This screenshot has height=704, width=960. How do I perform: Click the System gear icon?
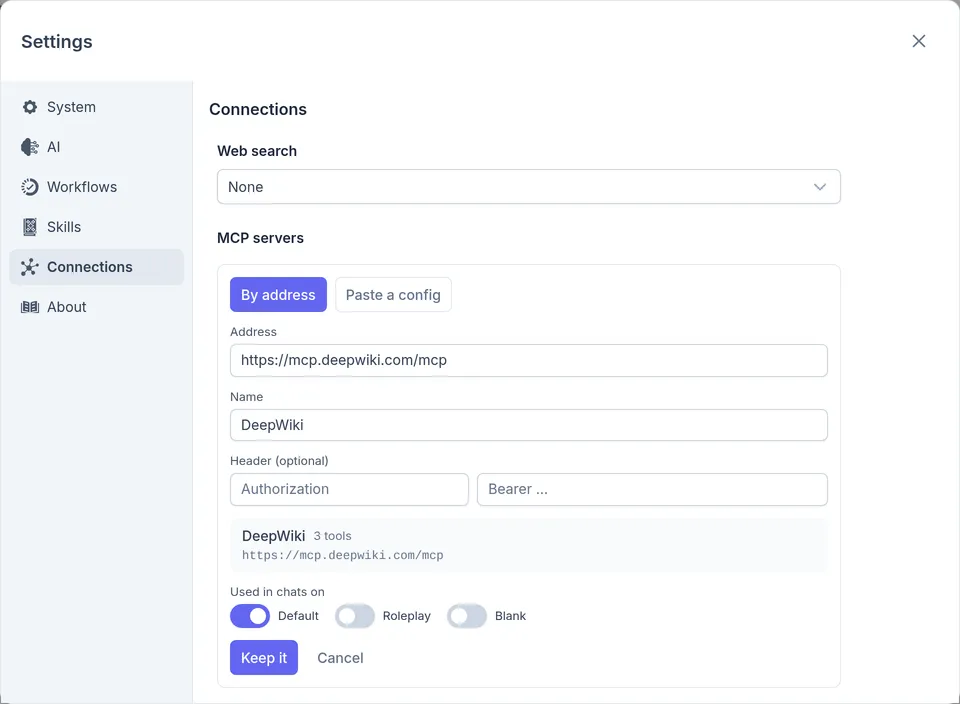pos(29,107)
